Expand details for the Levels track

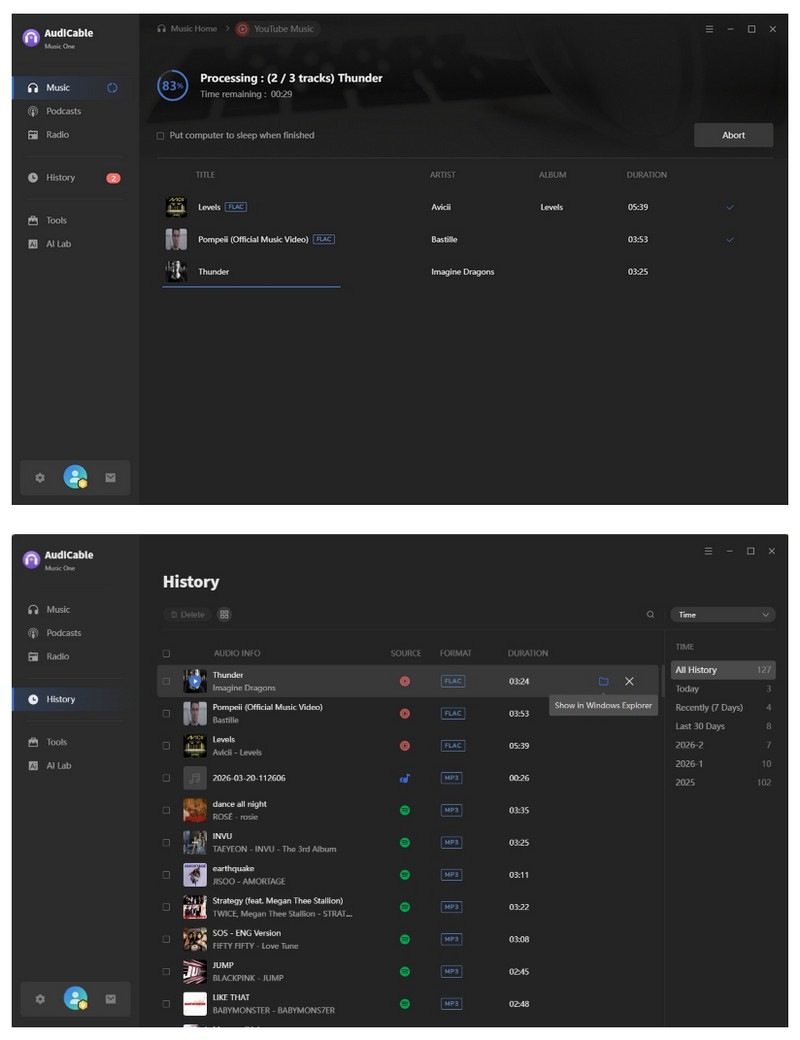(729, 207)
